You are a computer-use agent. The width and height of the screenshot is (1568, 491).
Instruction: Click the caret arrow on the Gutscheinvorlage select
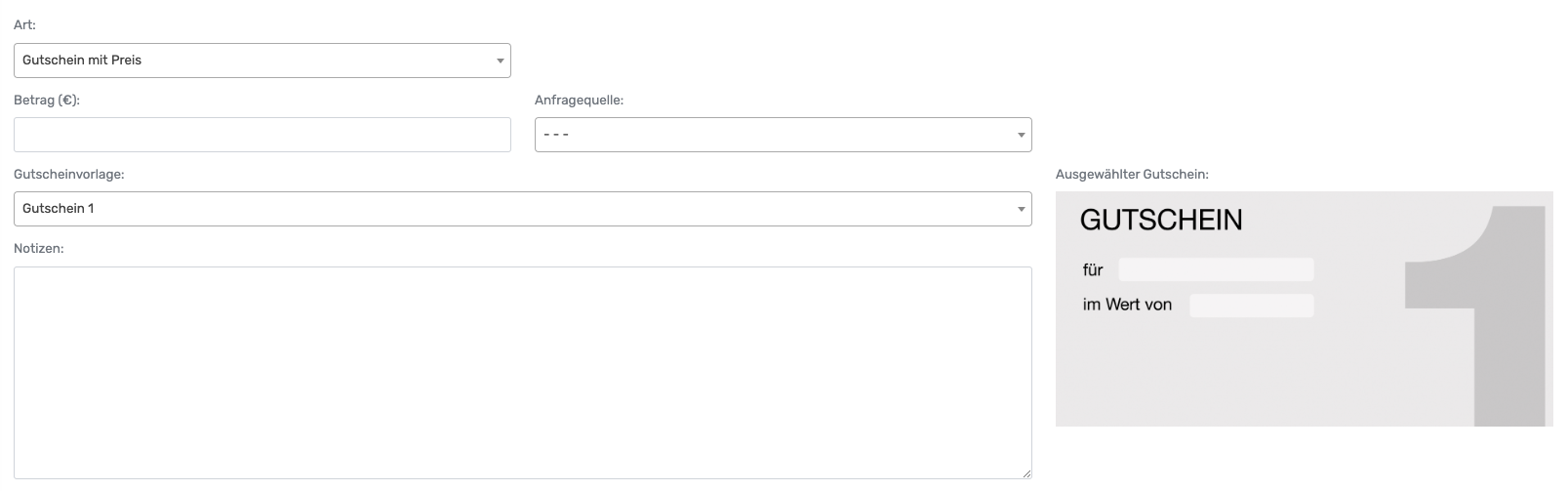click(1021, 209)
